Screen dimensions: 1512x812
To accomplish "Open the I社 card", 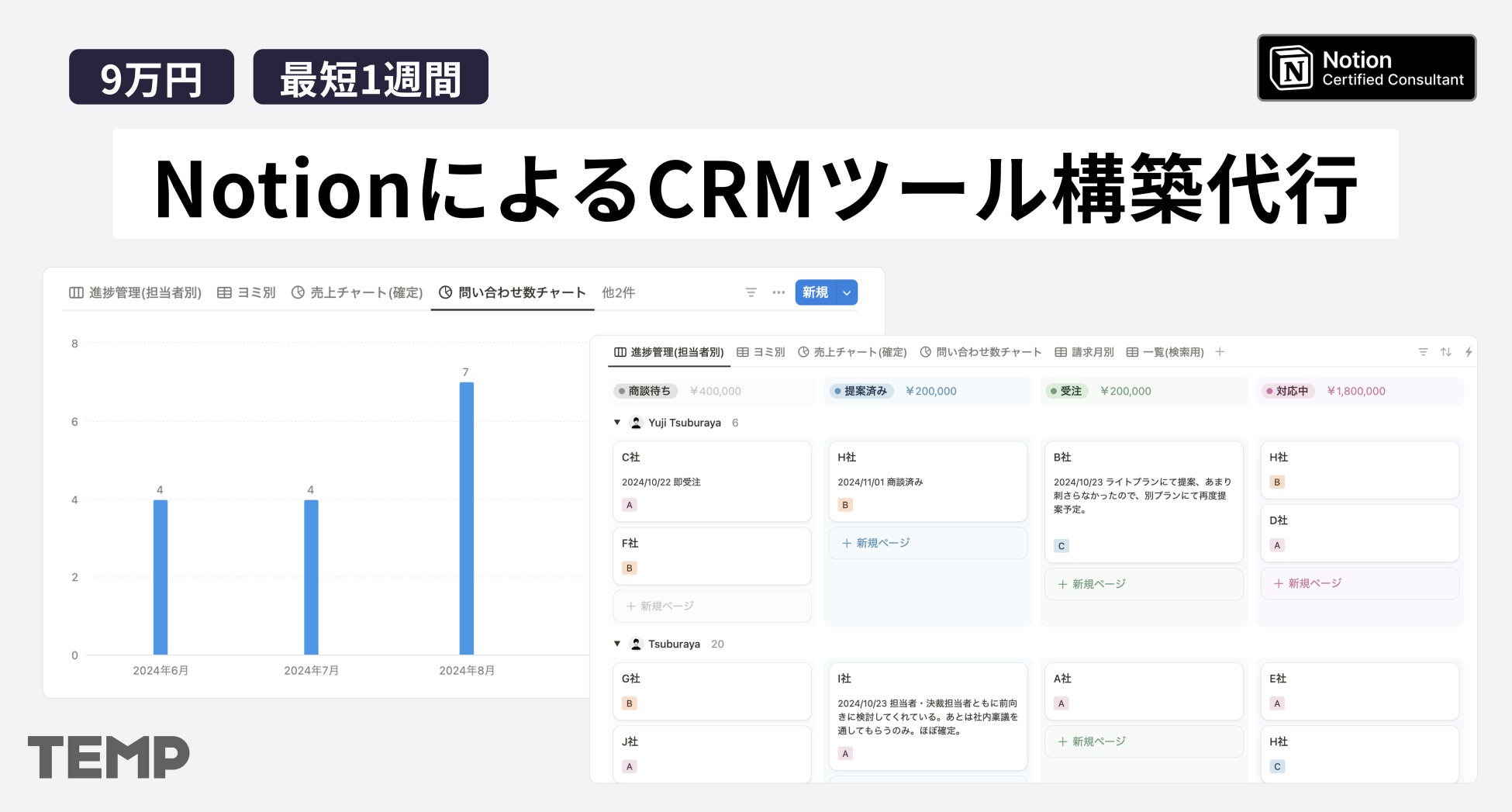I will (927, 717).
